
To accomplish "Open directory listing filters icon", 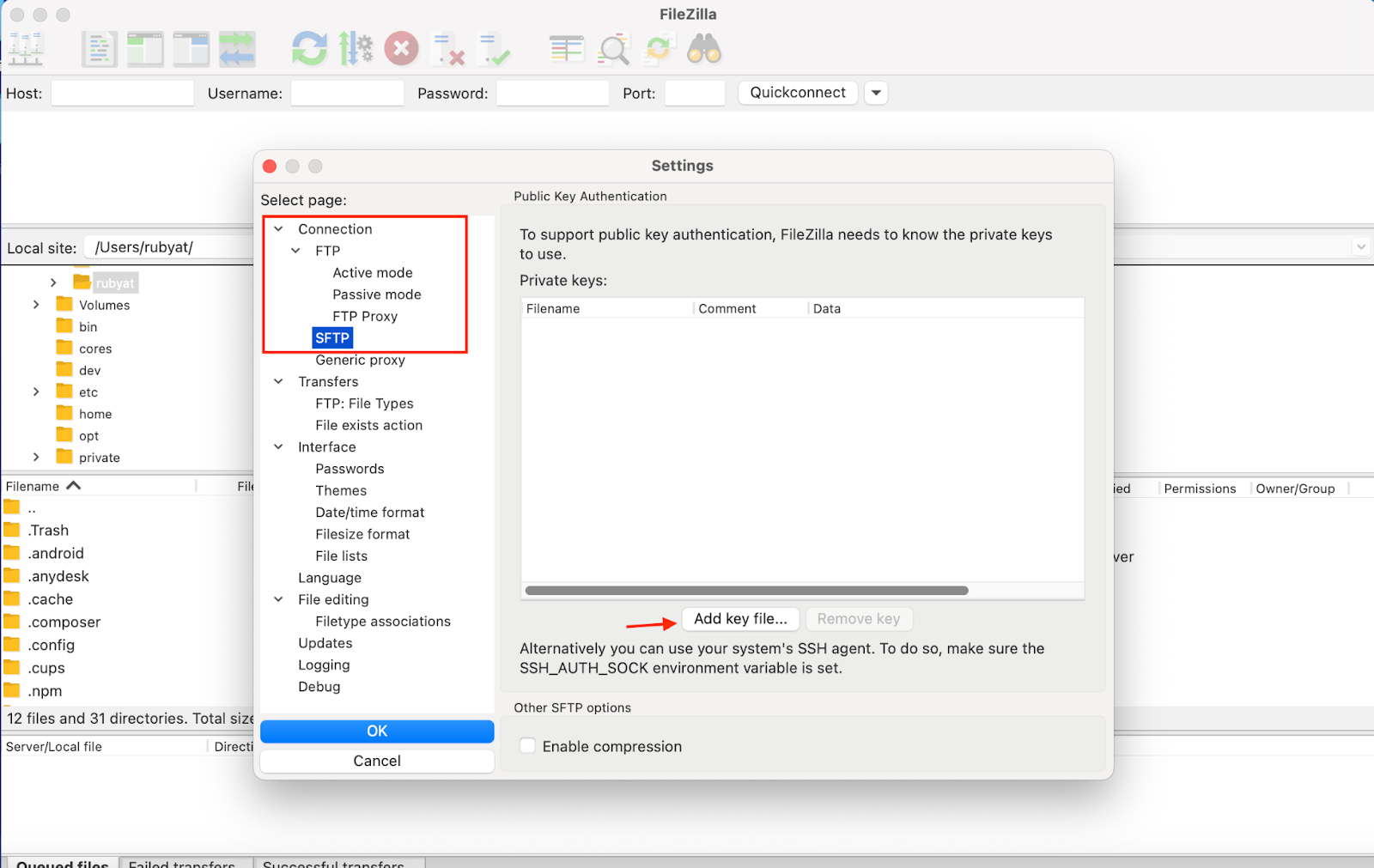I will [x=567, y=49].
